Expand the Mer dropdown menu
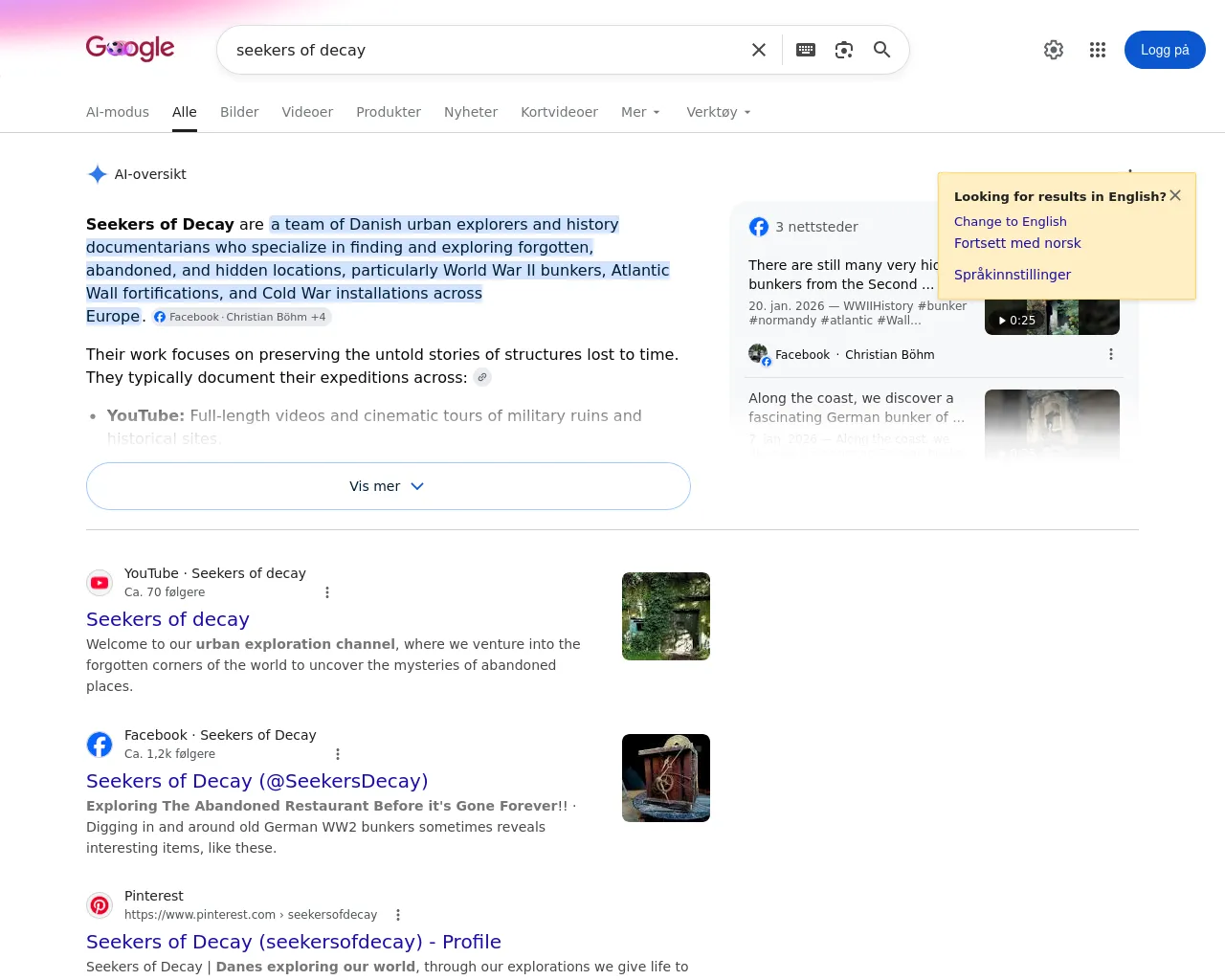Viewport: 1225px width, 980px height. pos(640,112)
